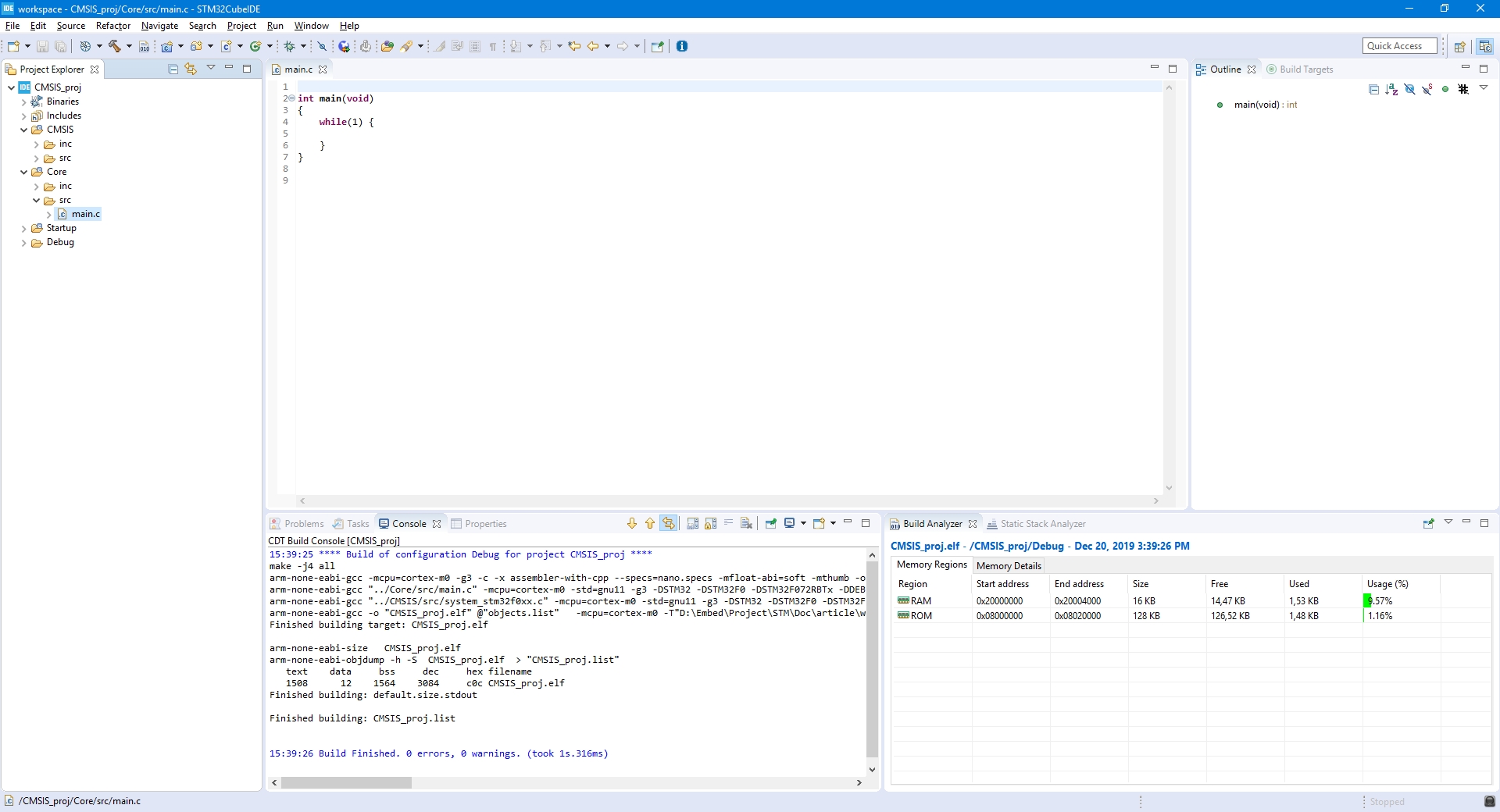
Task: Collapse all items in Project Explorer
Action: [x=173, y=69]
